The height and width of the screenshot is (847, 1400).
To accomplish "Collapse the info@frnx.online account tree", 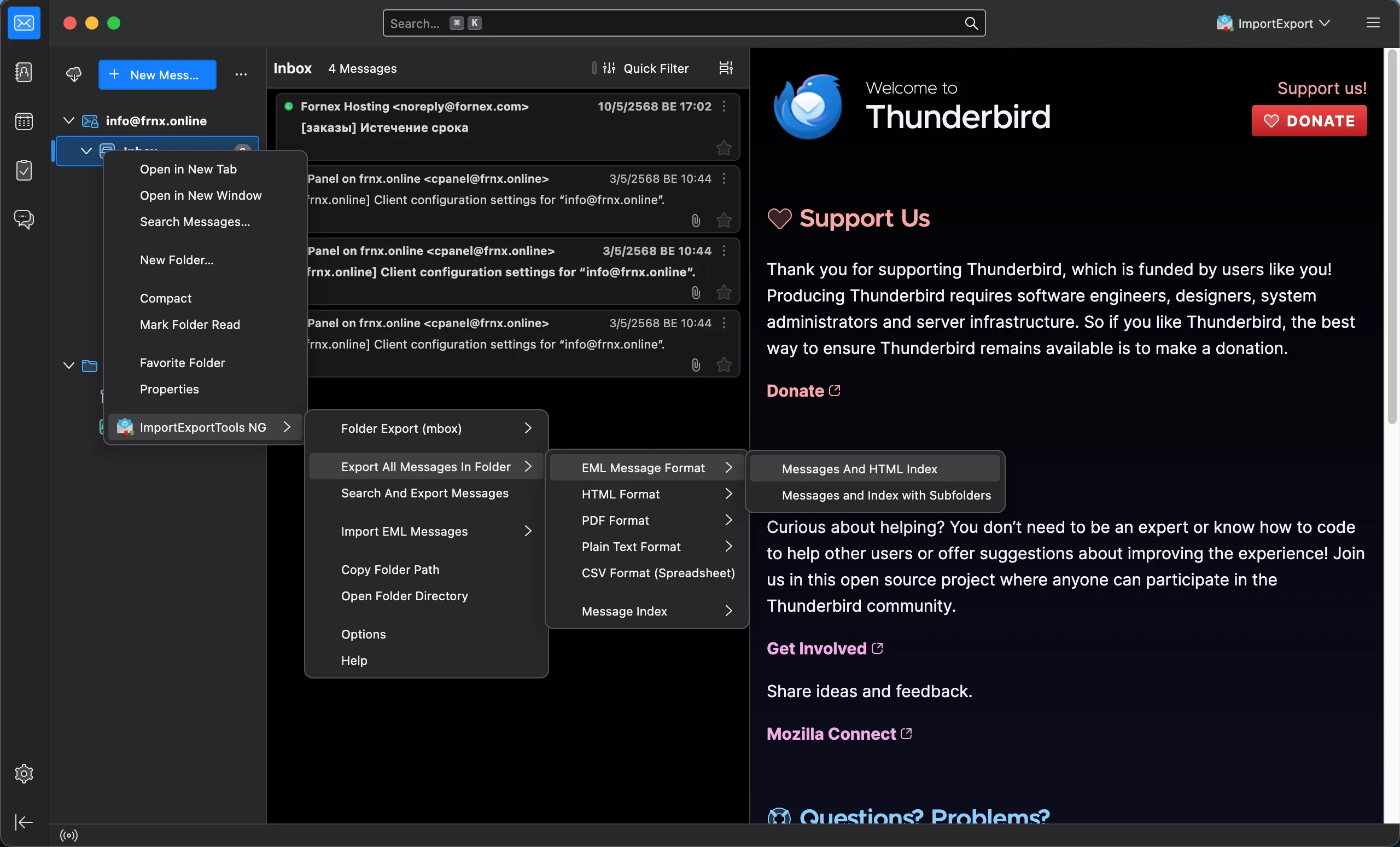I will [69, 120].
